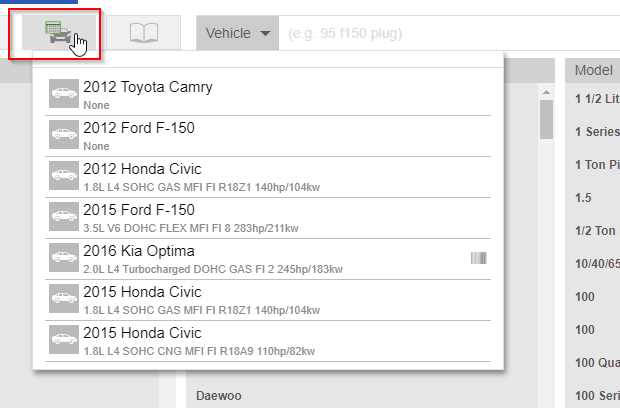Click car icon beside 2012 Honda Civic

coord(63,176)
